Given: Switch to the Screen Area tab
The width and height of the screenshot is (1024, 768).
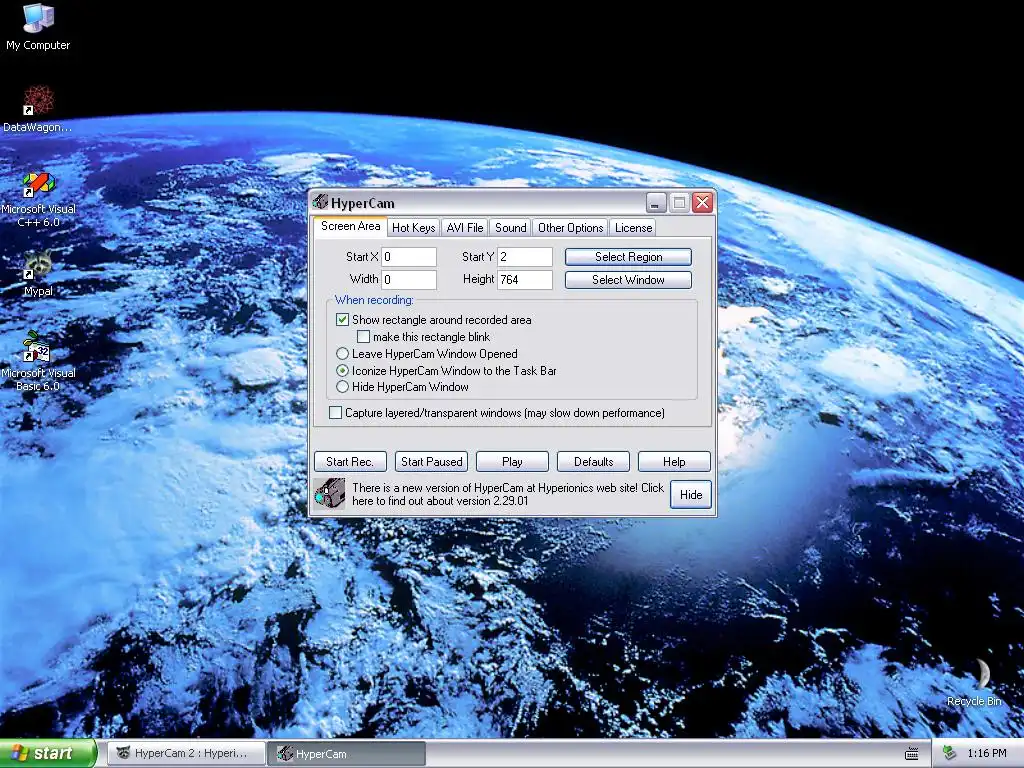Looking at the screenshot, I should (350, 226).
